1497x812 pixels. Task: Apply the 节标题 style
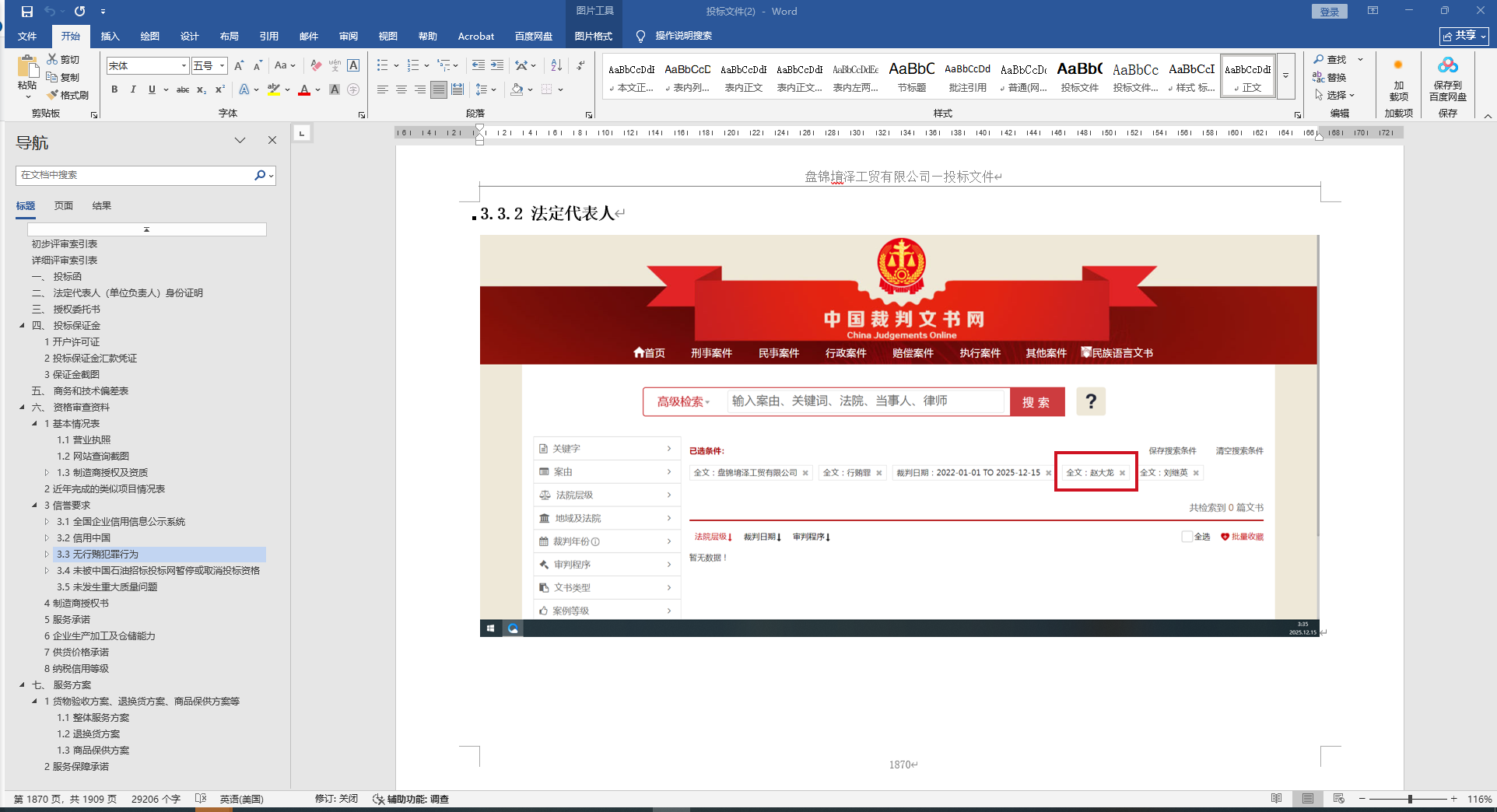click(912, 76)
